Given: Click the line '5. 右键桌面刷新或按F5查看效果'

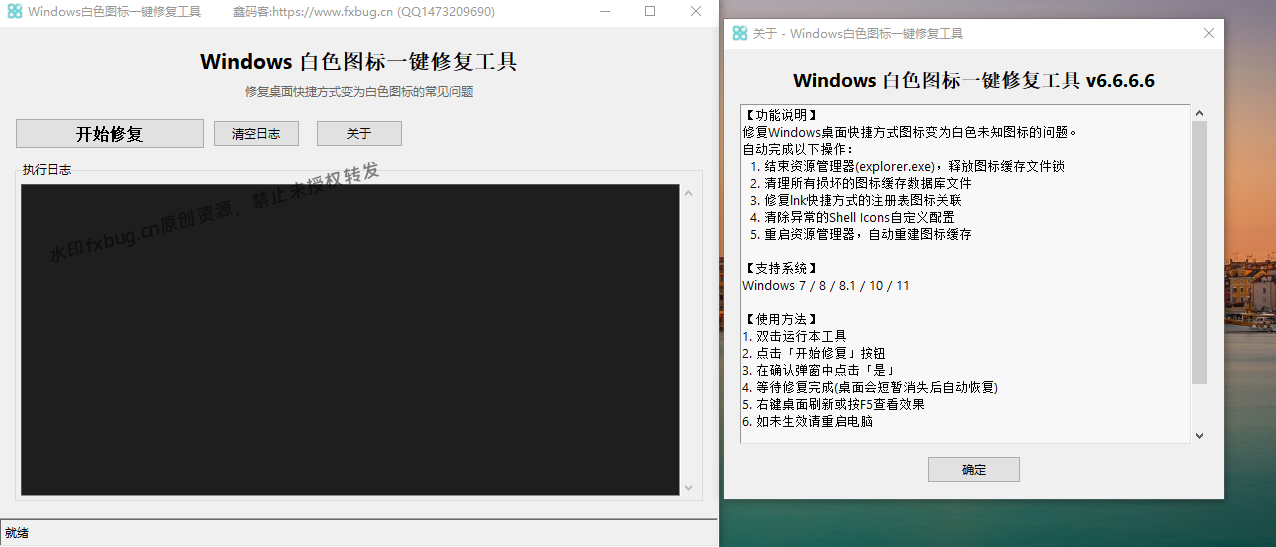Looking at the screenshot, I should 833,404.
